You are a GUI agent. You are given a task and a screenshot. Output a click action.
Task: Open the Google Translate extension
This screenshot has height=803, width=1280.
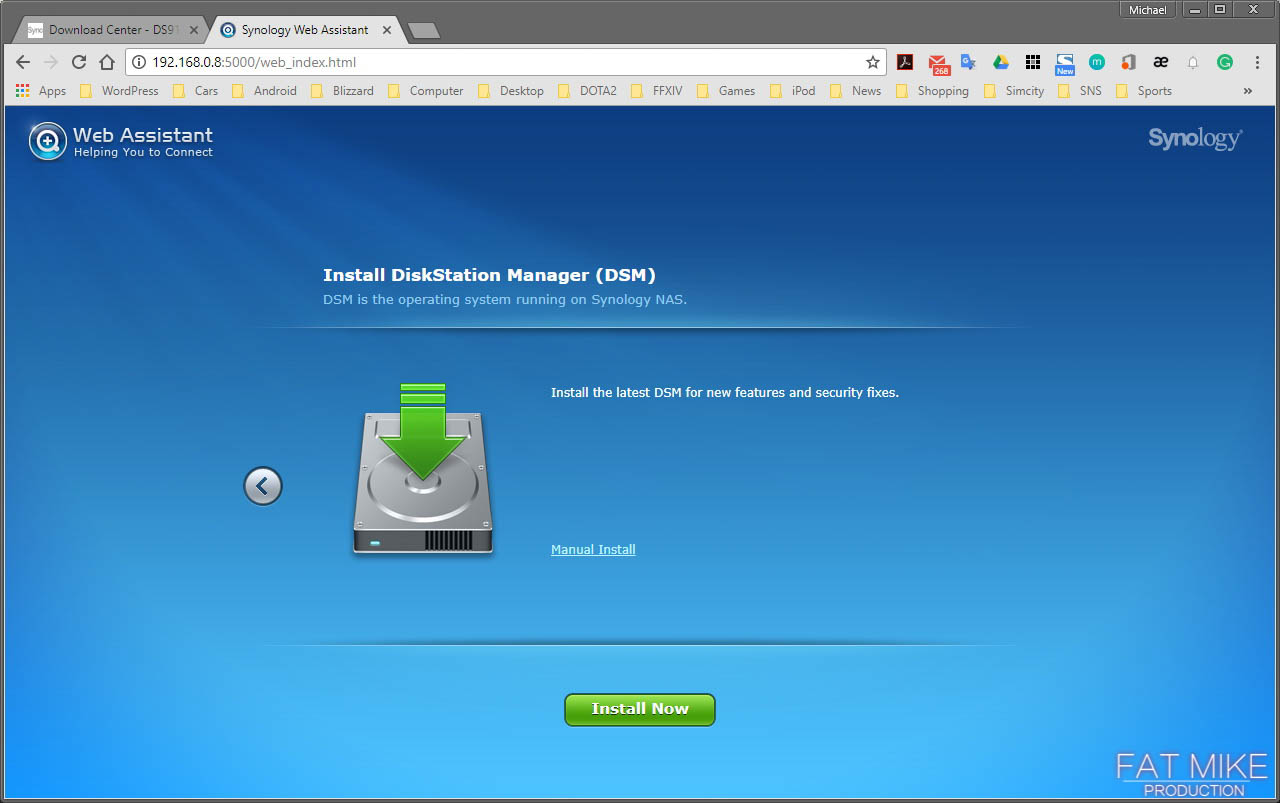click(968, 62)
